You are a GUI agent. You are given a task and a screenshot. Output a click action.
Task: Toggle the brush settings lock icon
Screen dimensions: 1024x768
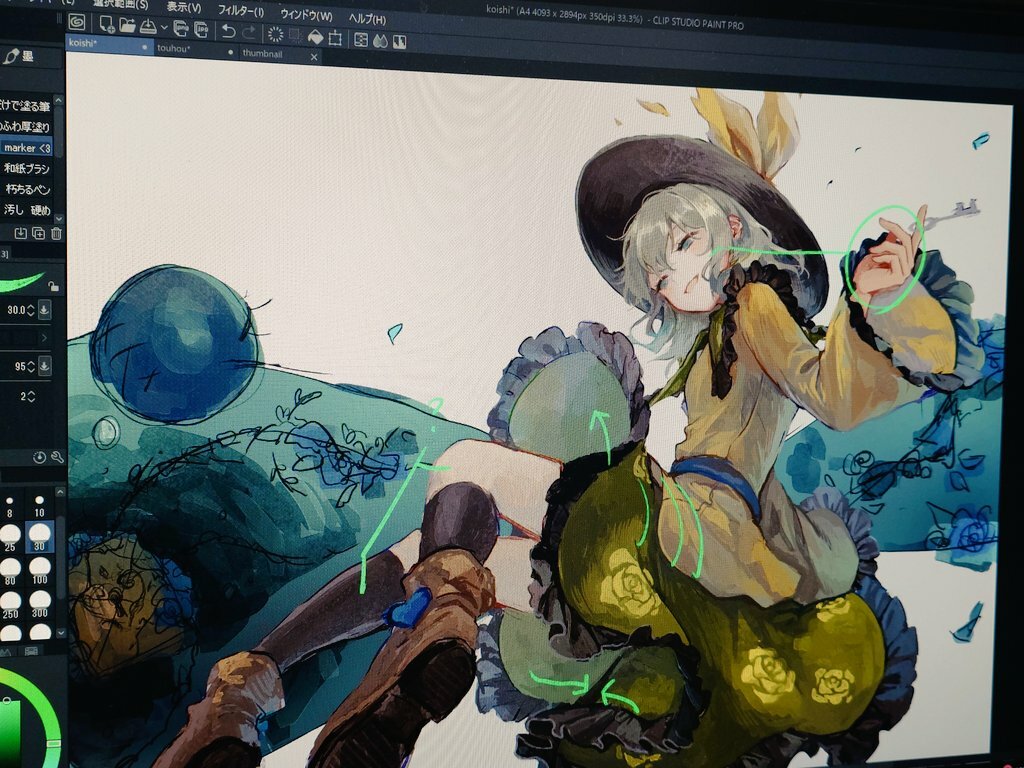pyautogui.click(x=54, y=286)
